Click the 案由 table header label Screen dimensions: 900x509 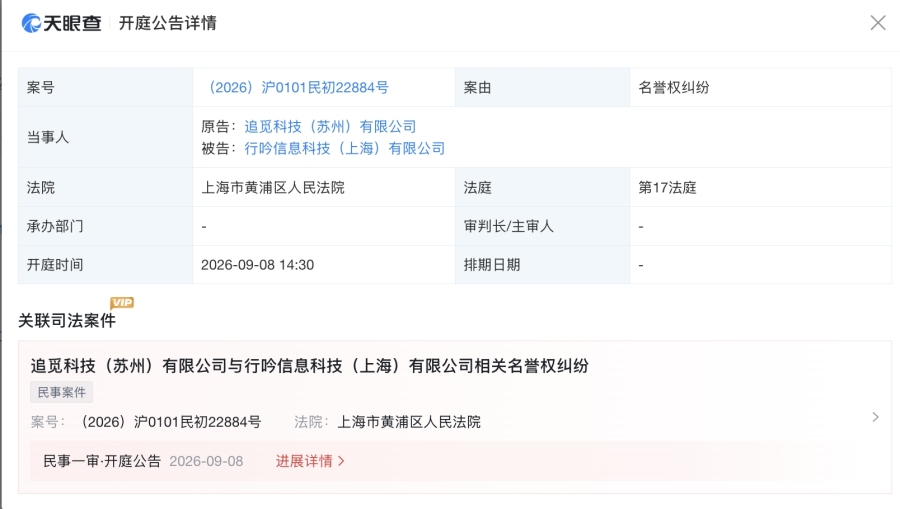tap(478, 87)
